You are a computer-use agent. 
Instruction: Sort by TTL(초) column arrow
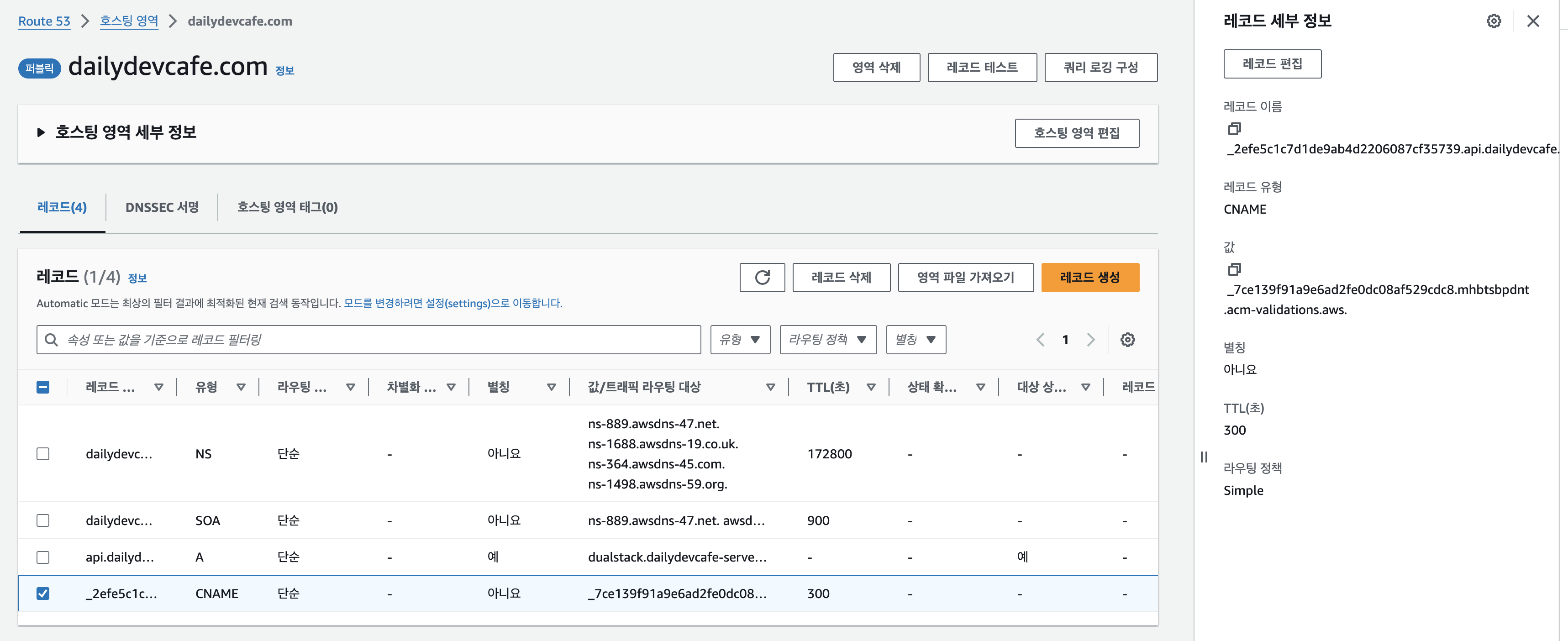coord(871,387)
